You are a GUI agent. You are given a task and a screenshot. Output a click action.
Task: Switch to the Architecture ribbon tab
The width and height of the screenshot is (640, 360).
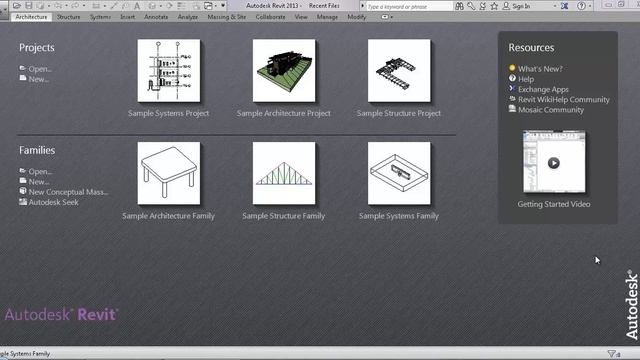pyautogui.click(x=31, y=17)
